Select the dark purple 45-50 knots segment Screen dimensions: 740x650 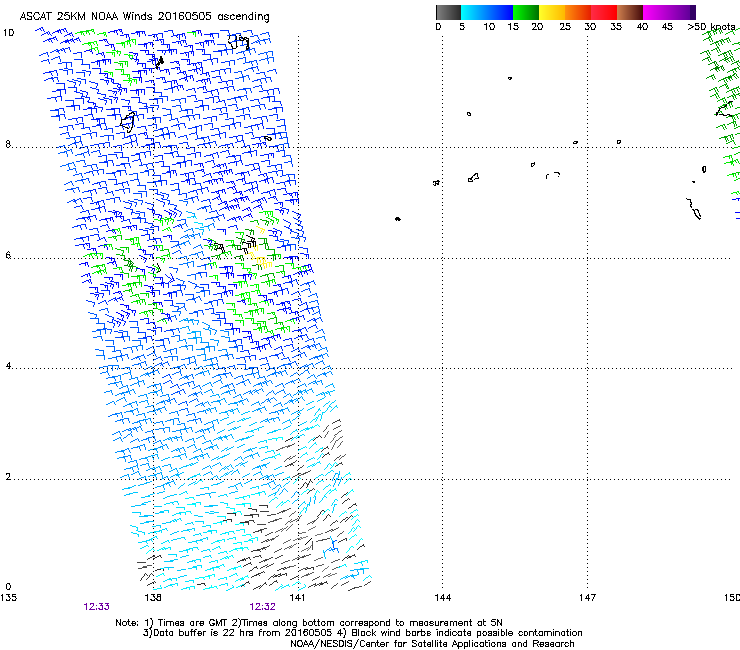pyautogui.click(x=682, y=12)
